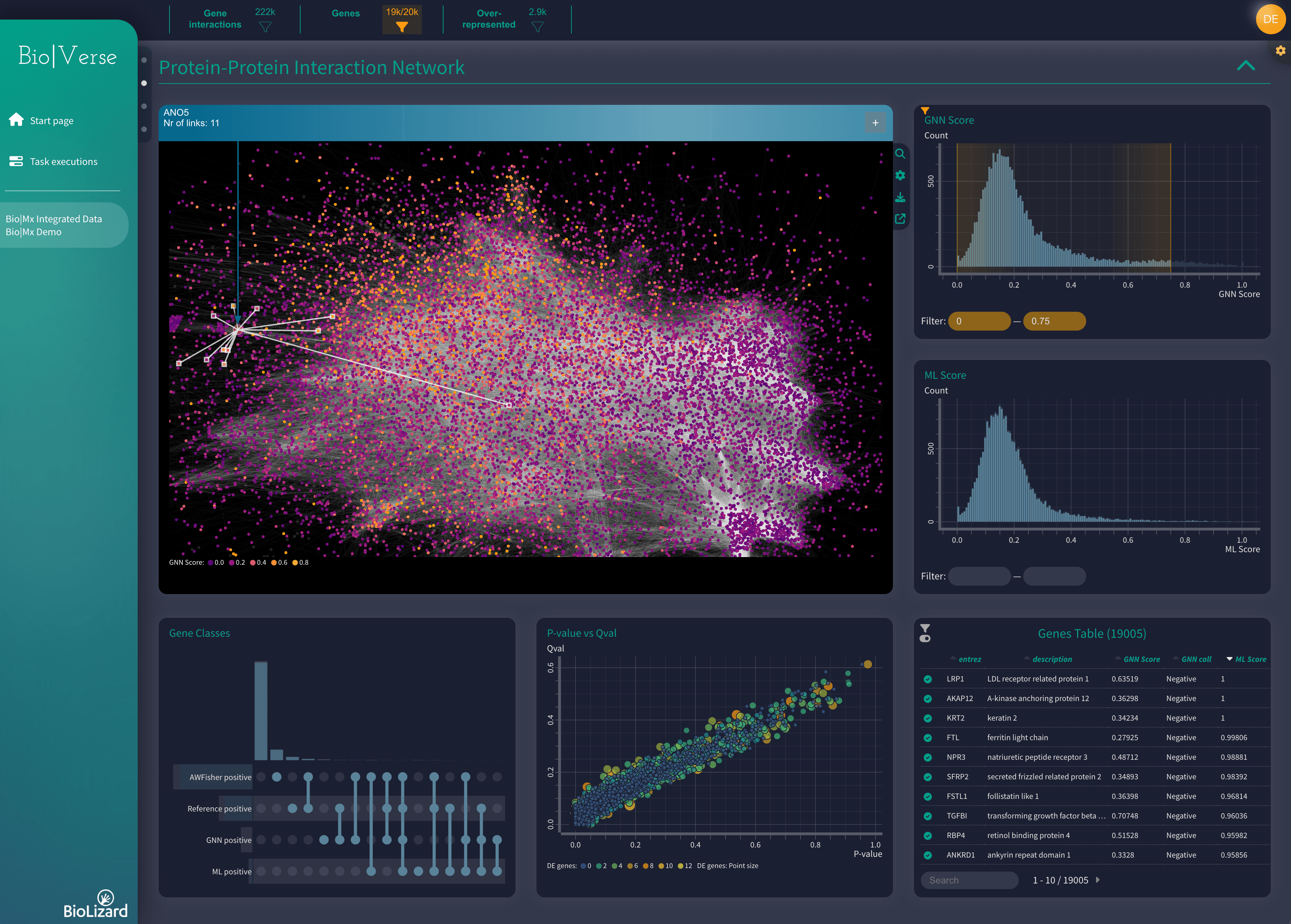Go to next Genes Table page
Image resolution: width=1291 pixels, height=924 pixels.
point(1097,880)
